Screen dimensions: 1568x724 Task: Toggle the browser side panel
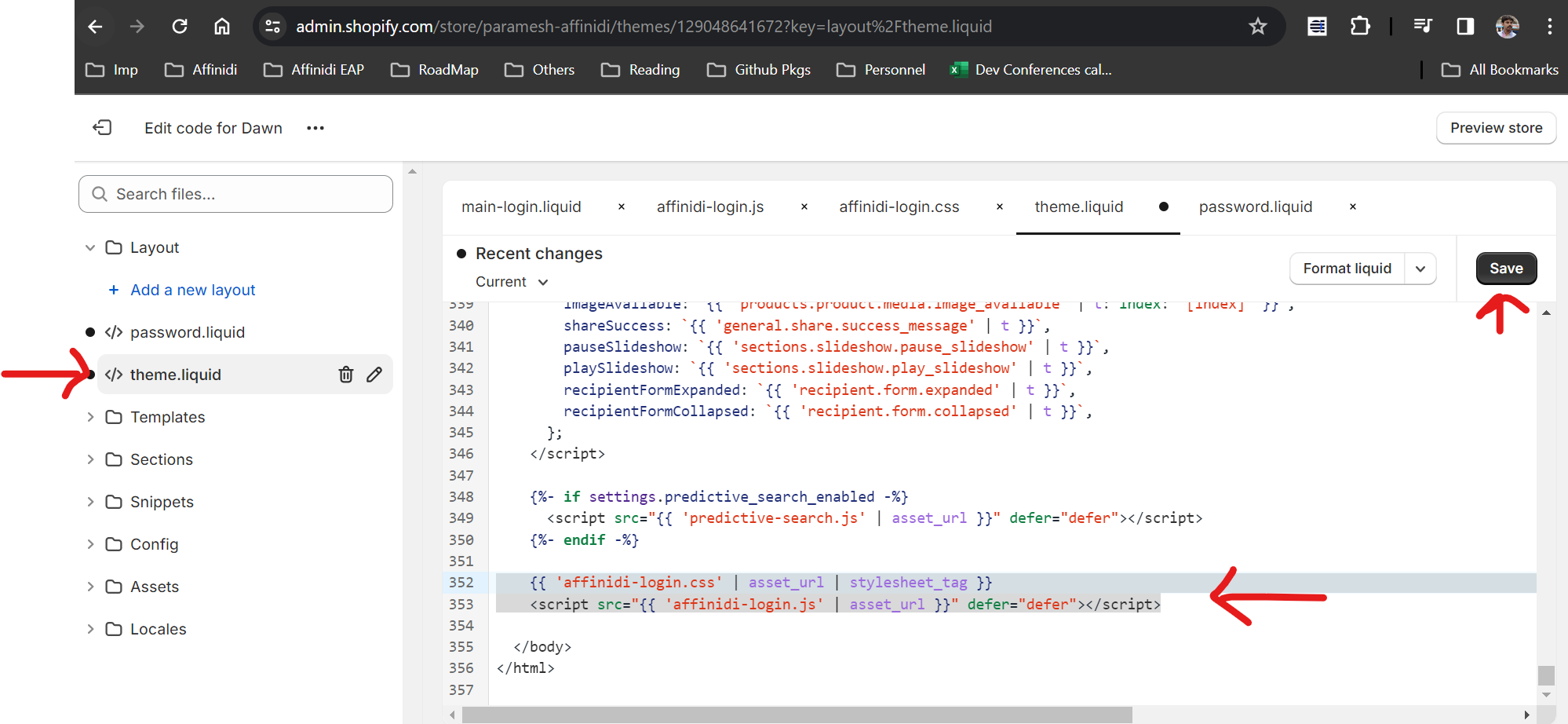(1465, 27)
